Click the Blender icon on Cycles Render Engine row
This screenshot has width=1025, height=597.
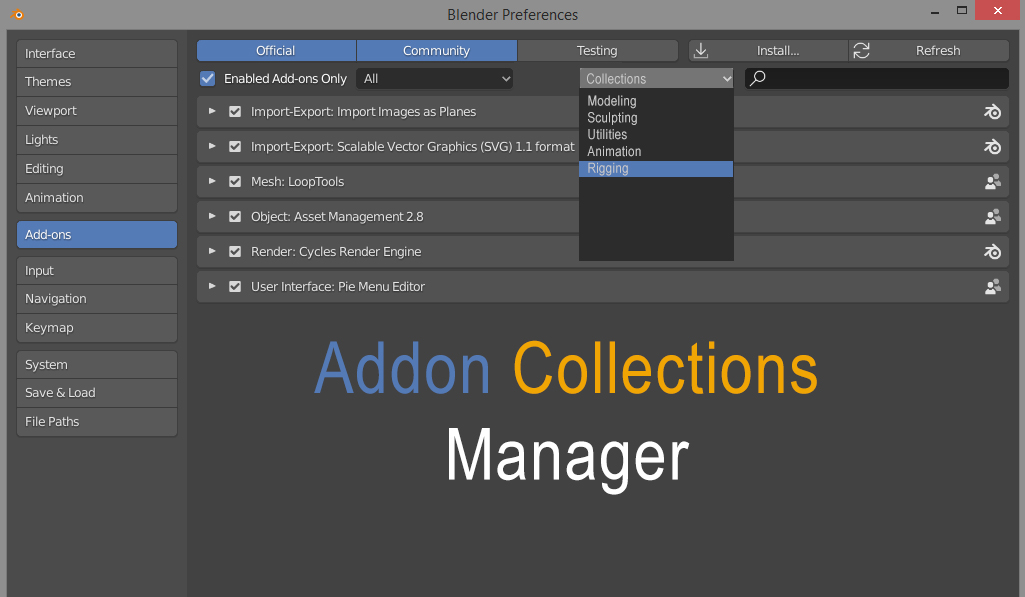point(992,252)
